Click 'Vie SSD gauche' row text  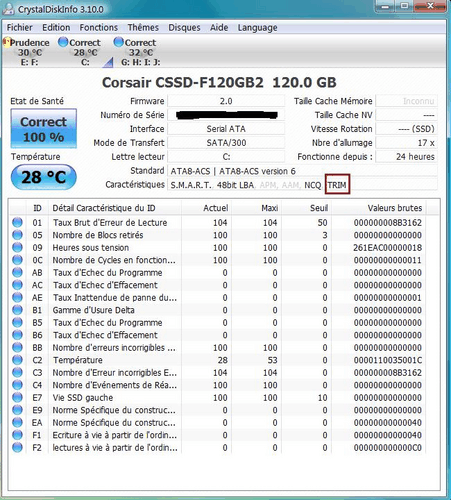pos(83,398)
